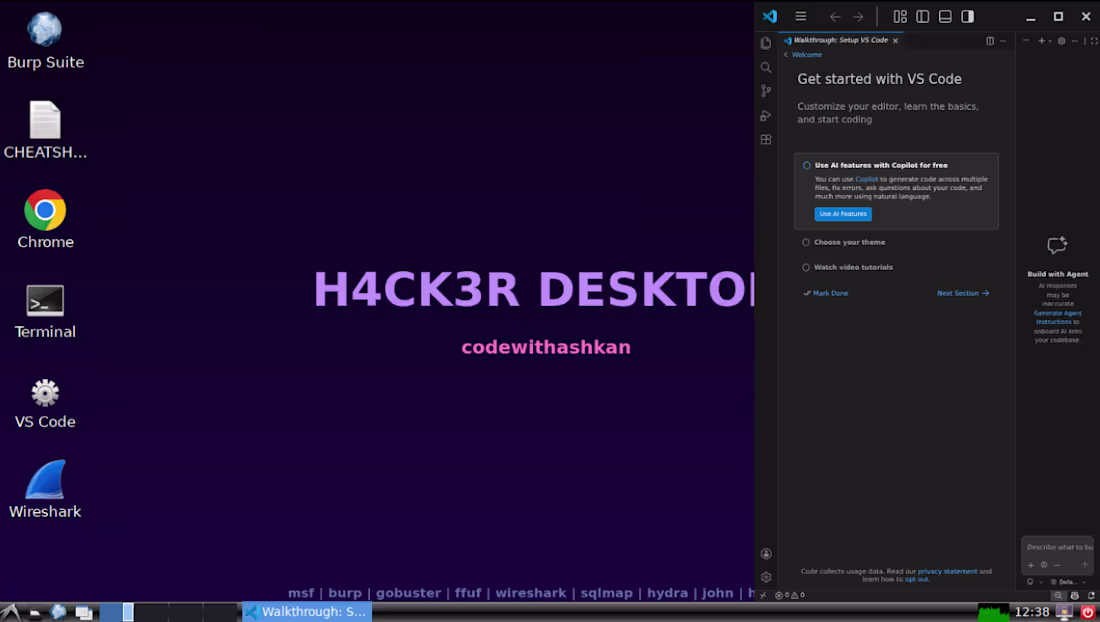Screen dimensions: 1100x622
Task: Open the Copilot status bar icon
Action: click(x=1075, y=595)
